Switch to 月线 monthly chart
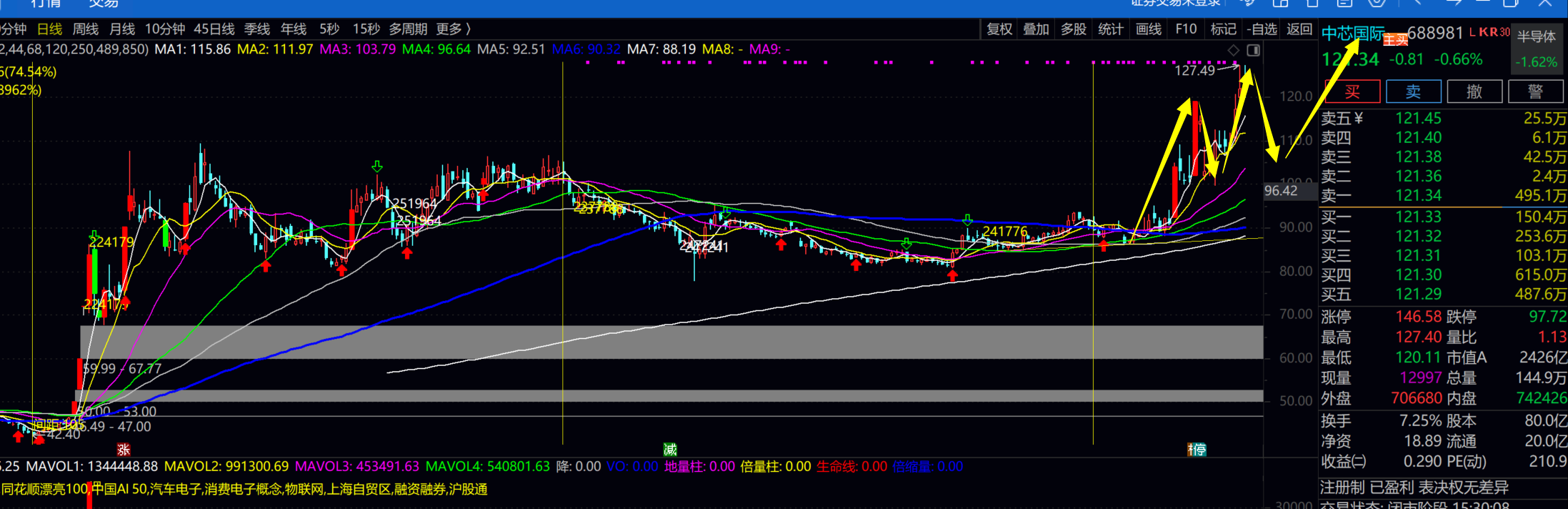 [x=122, y=29]
